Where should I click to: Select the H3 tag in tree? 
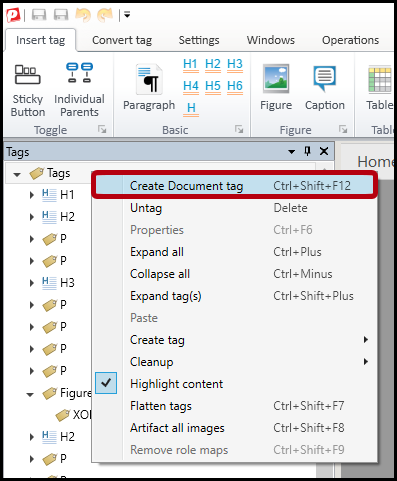[58, 283]
